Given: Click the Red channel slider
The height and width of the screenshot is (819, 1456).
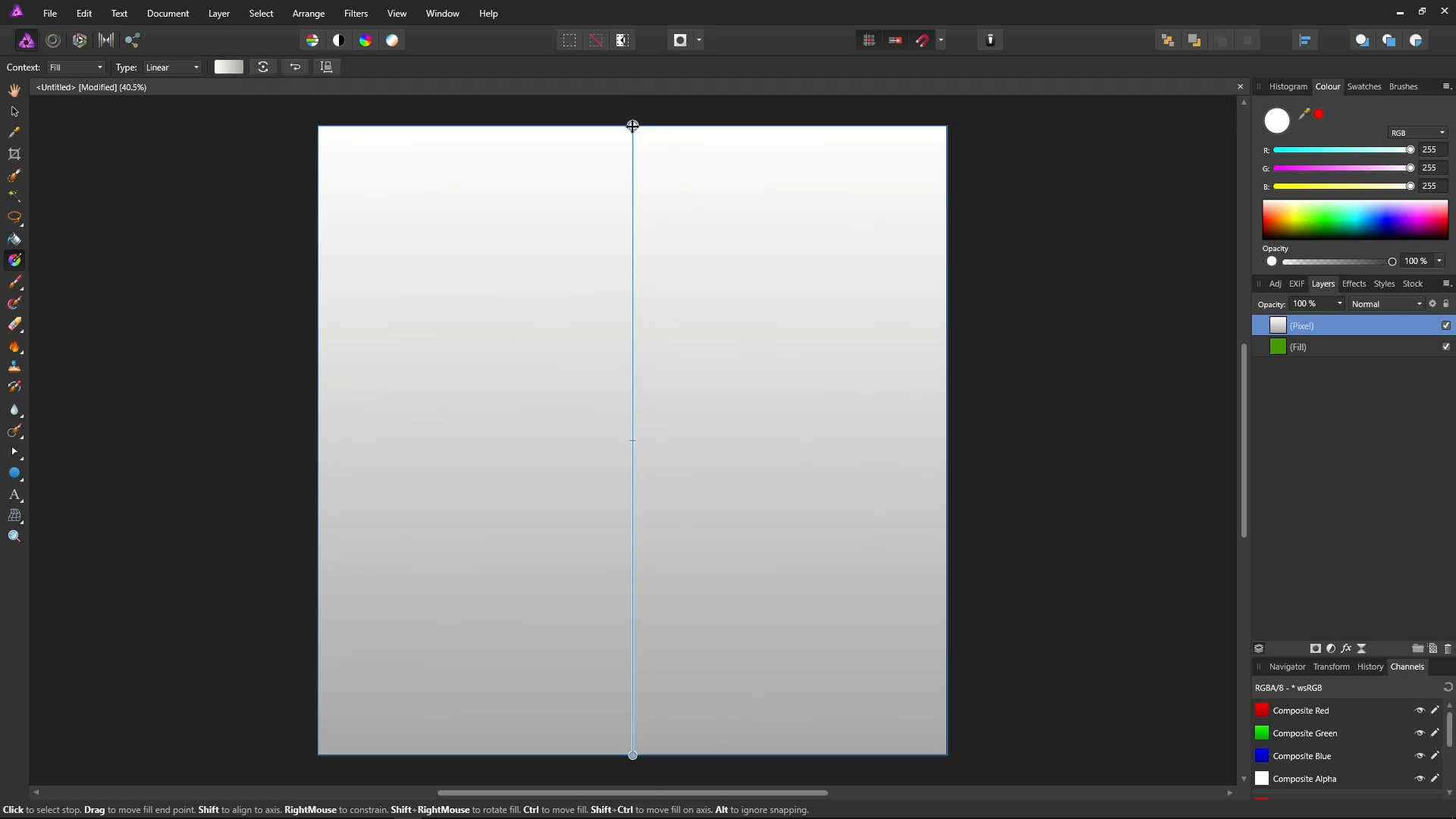Looking at the screenshot, I should point(1342,150).
